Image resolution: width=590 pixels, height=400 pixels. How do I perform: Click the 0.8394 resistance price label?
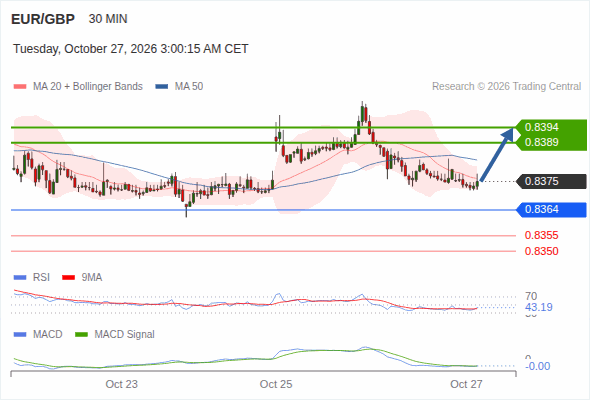541,127
